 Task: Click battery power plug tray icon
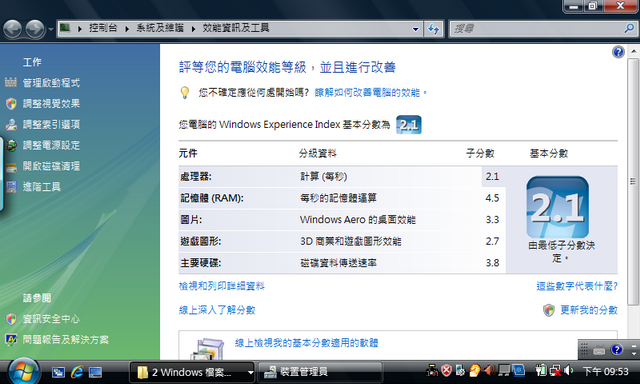point(541,371)
